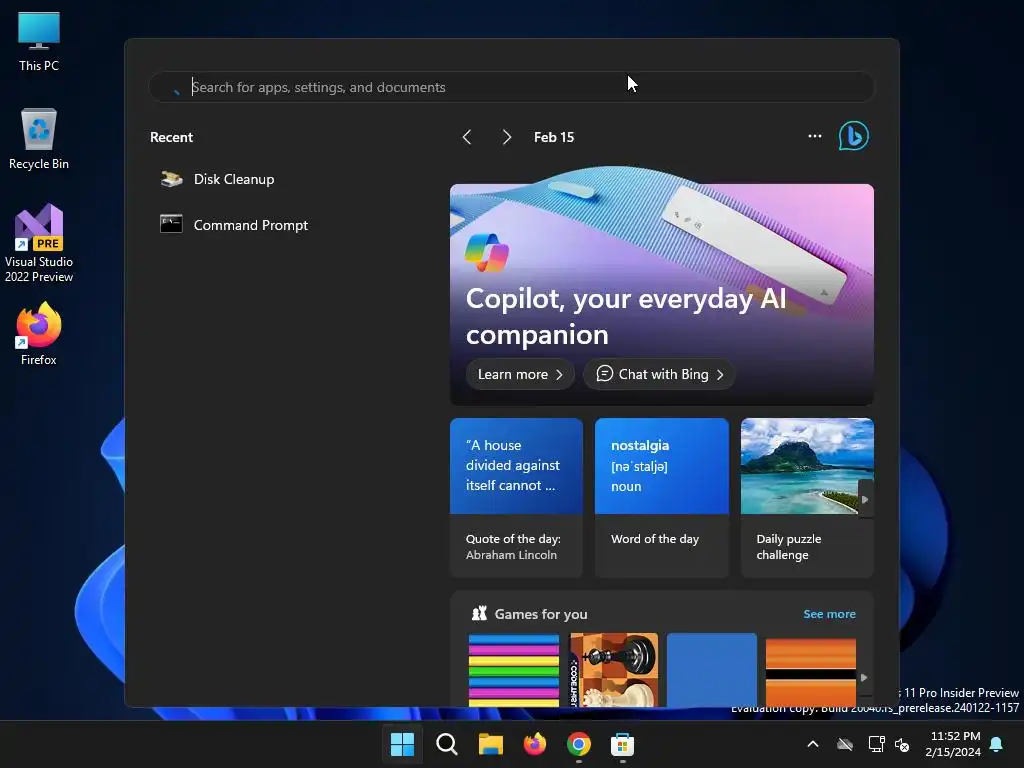Show hidden icons tray chevron
The height and width of the screenshot is (768, 1024).
pyautogui.click(x=813, y=744)
